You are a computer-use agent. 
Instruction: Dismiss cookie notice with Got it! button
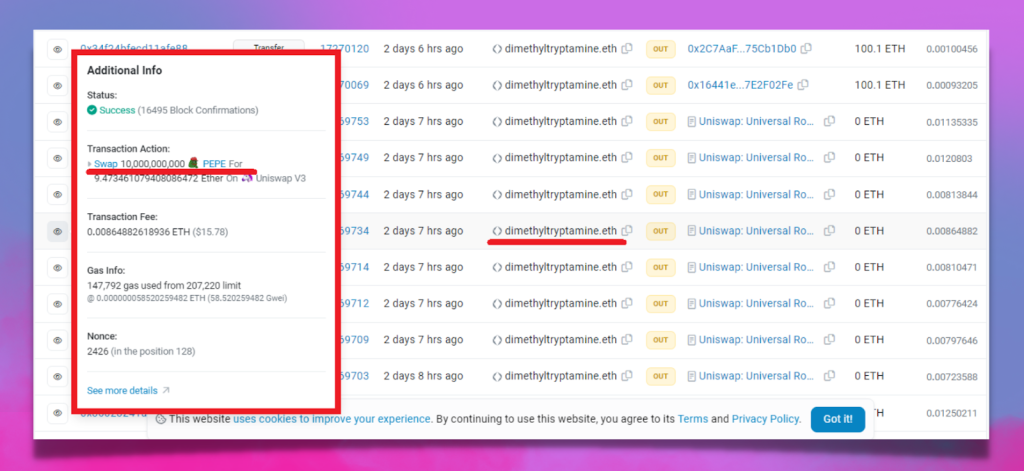click(837, 419)
